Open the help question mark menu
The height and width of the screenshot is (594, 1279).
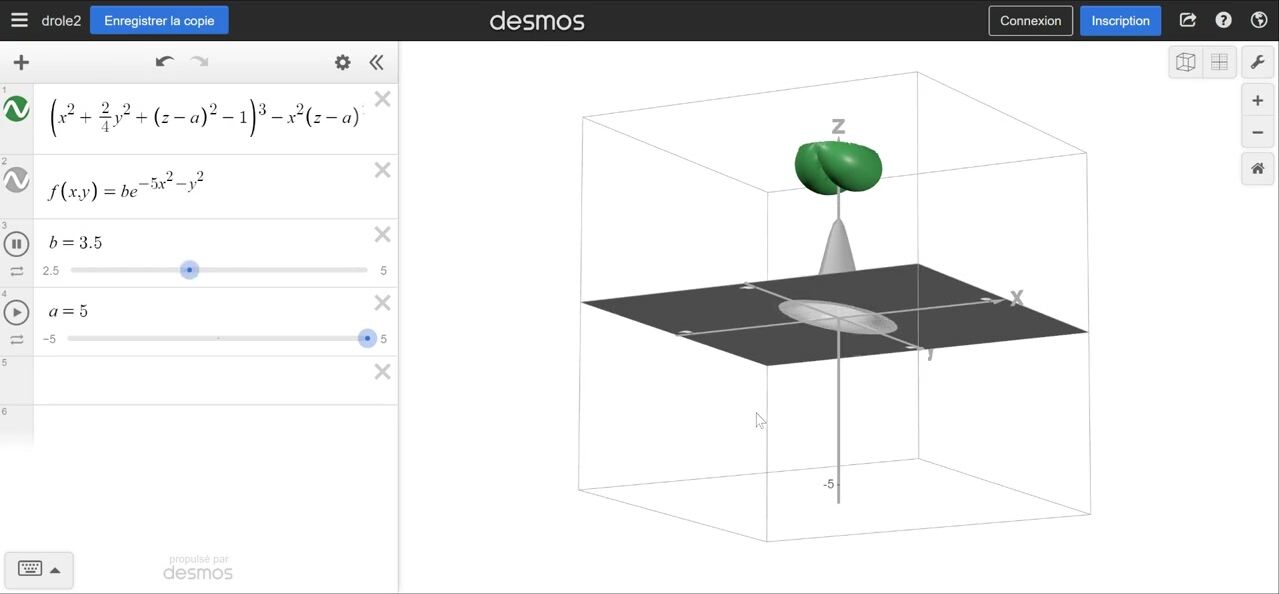pyautogui.click(x=1223, y=20)
